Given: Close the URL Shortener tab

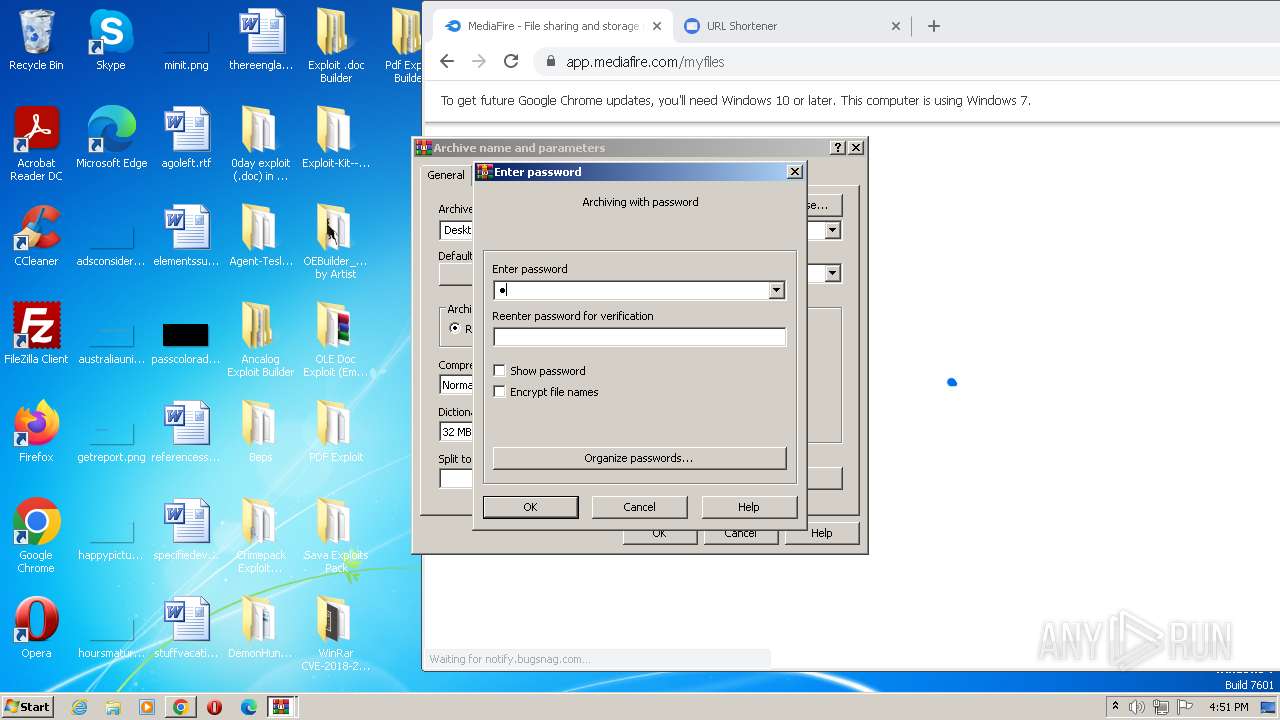Looking at the screenshot, I should pyautogui.click(x=896, y=26).
